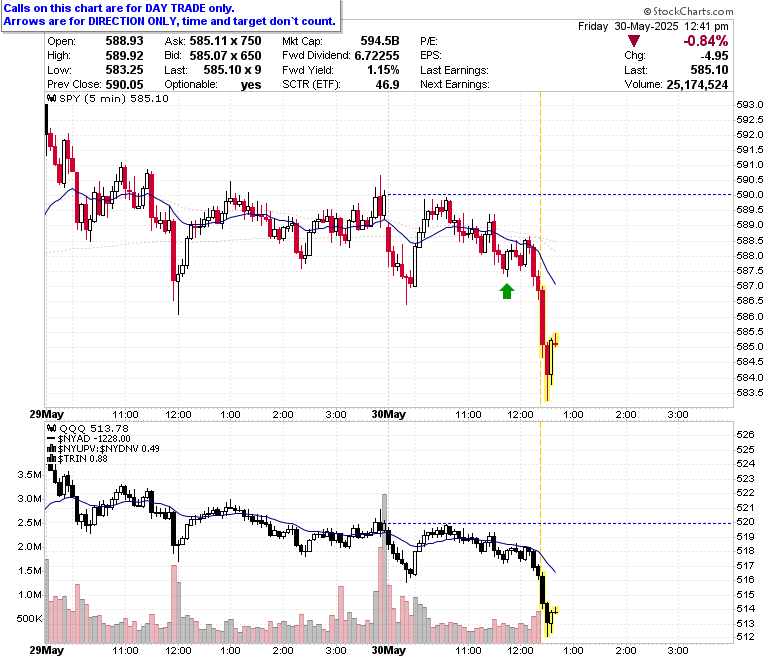The image size is (780, 659).
Task: Click the $NYAD line legend icon
Action: (x=51, y=439)
